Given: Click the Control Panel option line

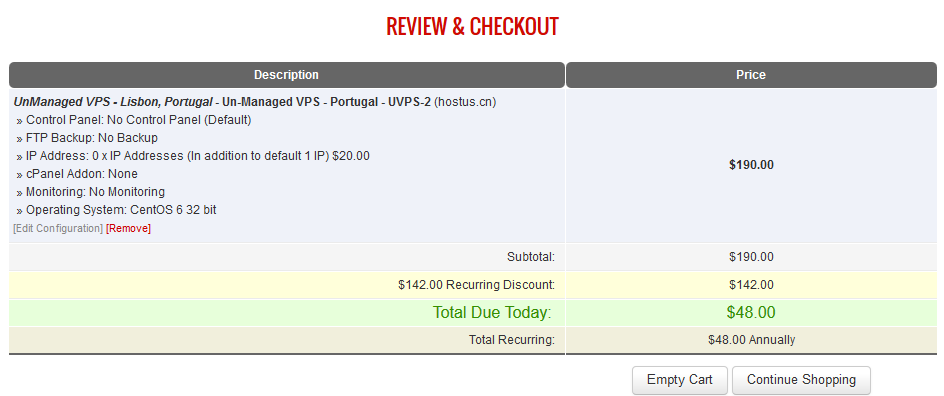Looking at the screenshot, I should click(134, 120).
